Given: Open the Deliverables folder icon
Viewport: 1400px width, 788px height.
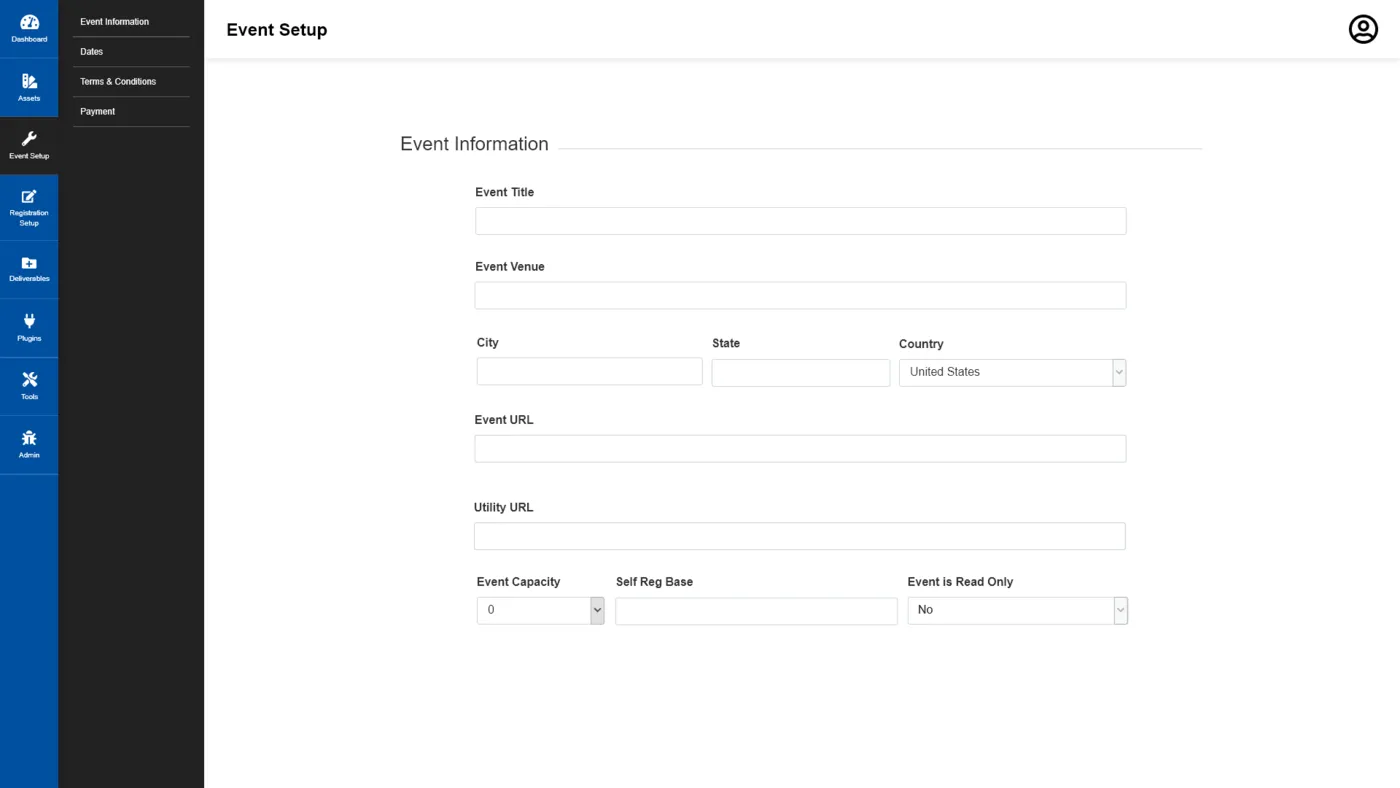Looking at the screenshot, I should [x=29, y=263].
